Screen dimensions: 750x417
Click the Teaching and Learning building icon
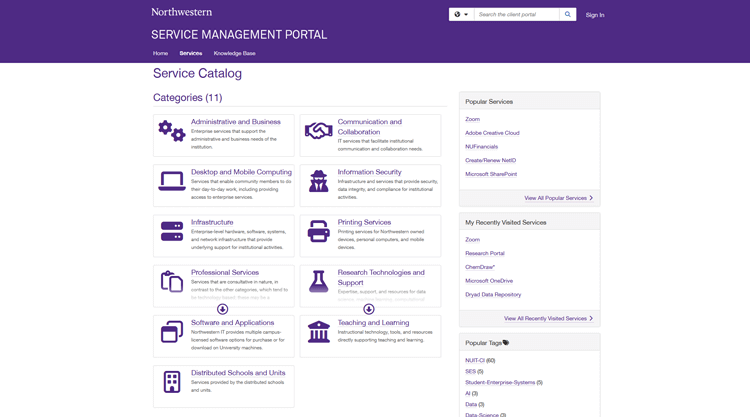pos(318,332)
